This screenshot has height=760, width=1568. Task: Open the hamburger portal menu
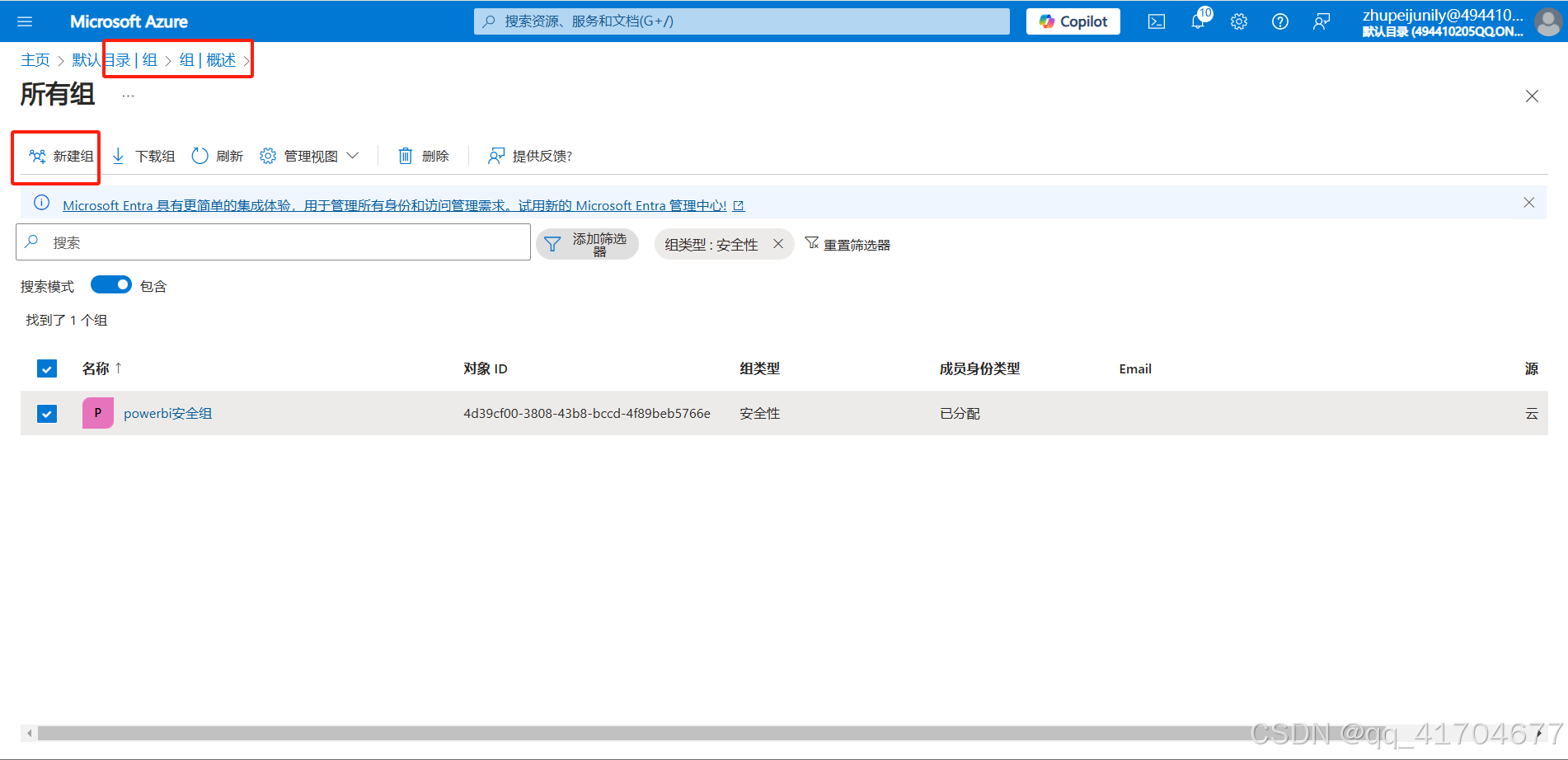[x=25, y=21]
